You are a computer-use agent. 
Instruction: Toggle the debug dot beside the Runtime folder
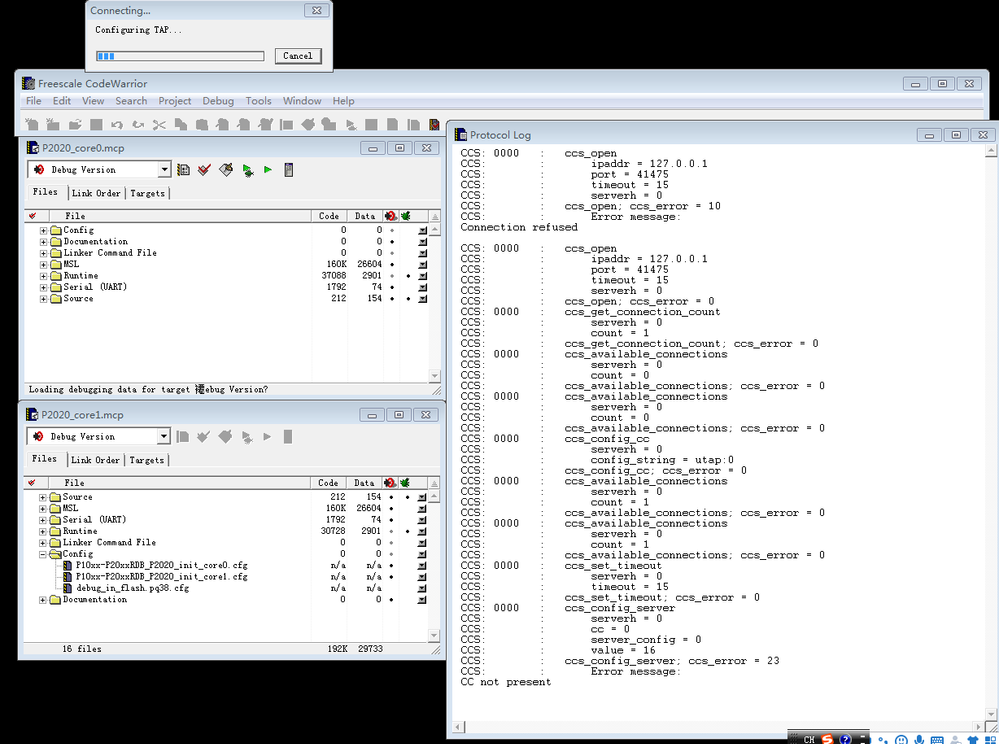pos(391,275)
